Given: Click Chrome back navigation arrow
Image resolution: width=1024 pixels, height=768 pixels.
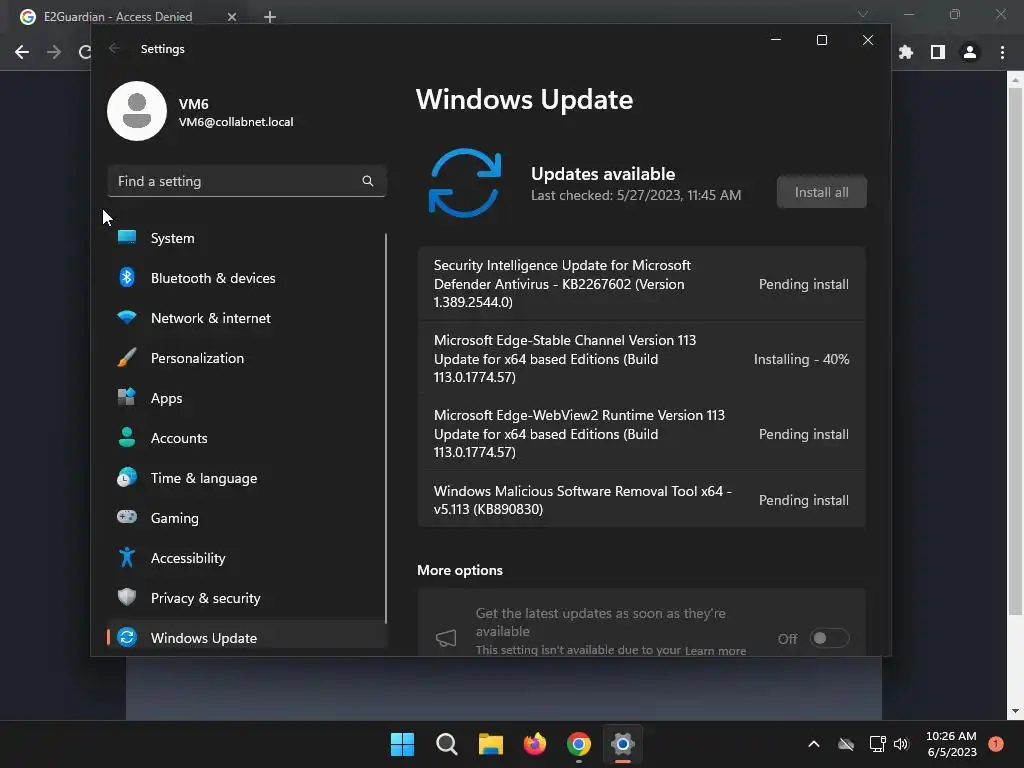Looking at the screenshot, I should 22,52.
